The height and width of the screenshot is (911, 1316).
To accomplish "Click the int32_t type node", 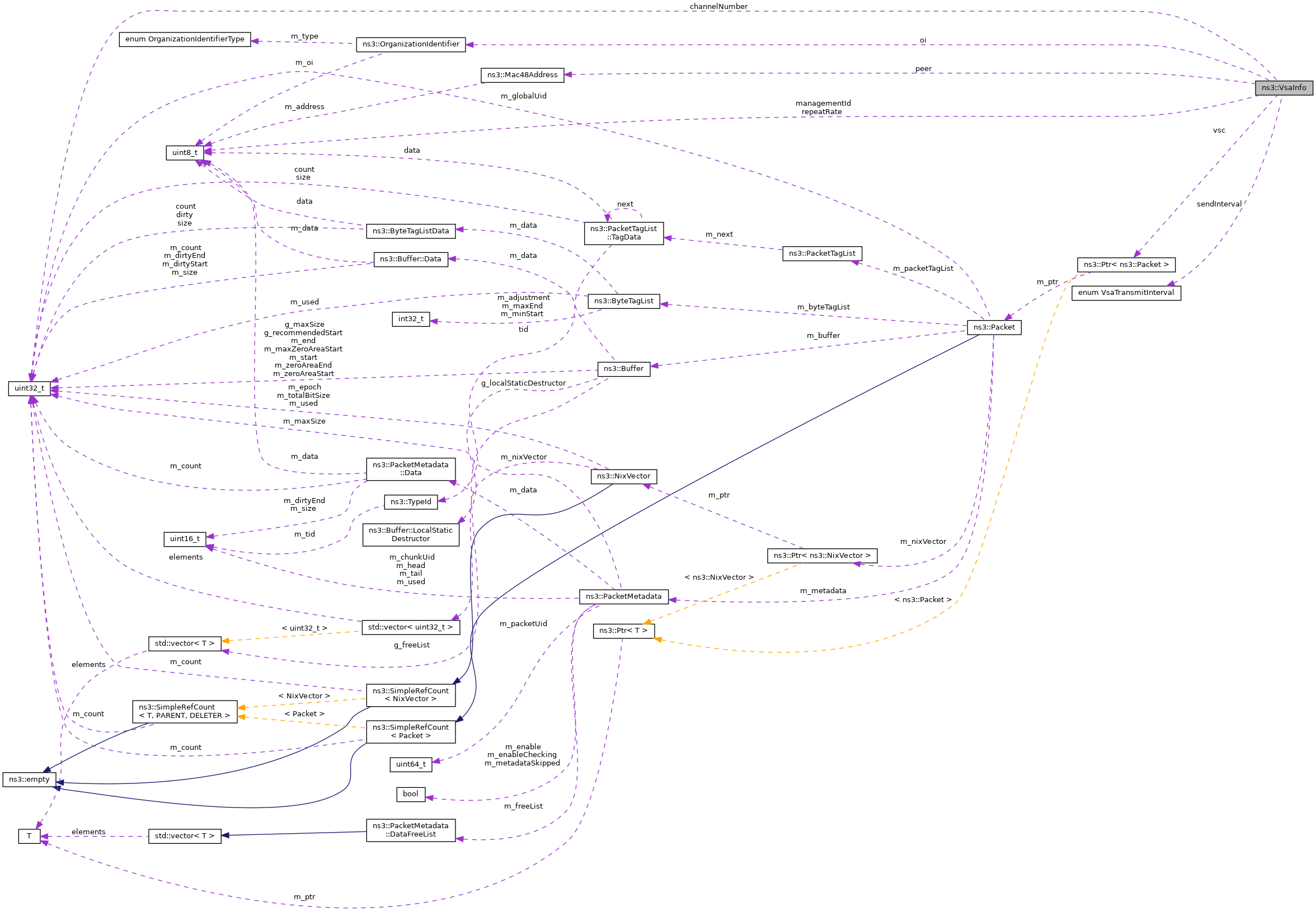I will pyautogui.click(x=410, y=320).
